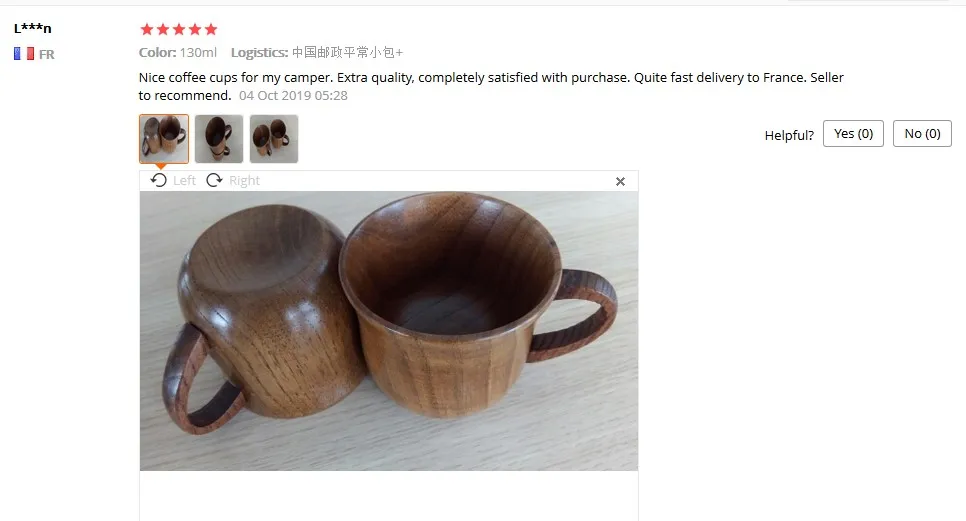This screenshot has width=966, height=521.
Task: Open the second review photo thumbnail
Action: (219, 139)
